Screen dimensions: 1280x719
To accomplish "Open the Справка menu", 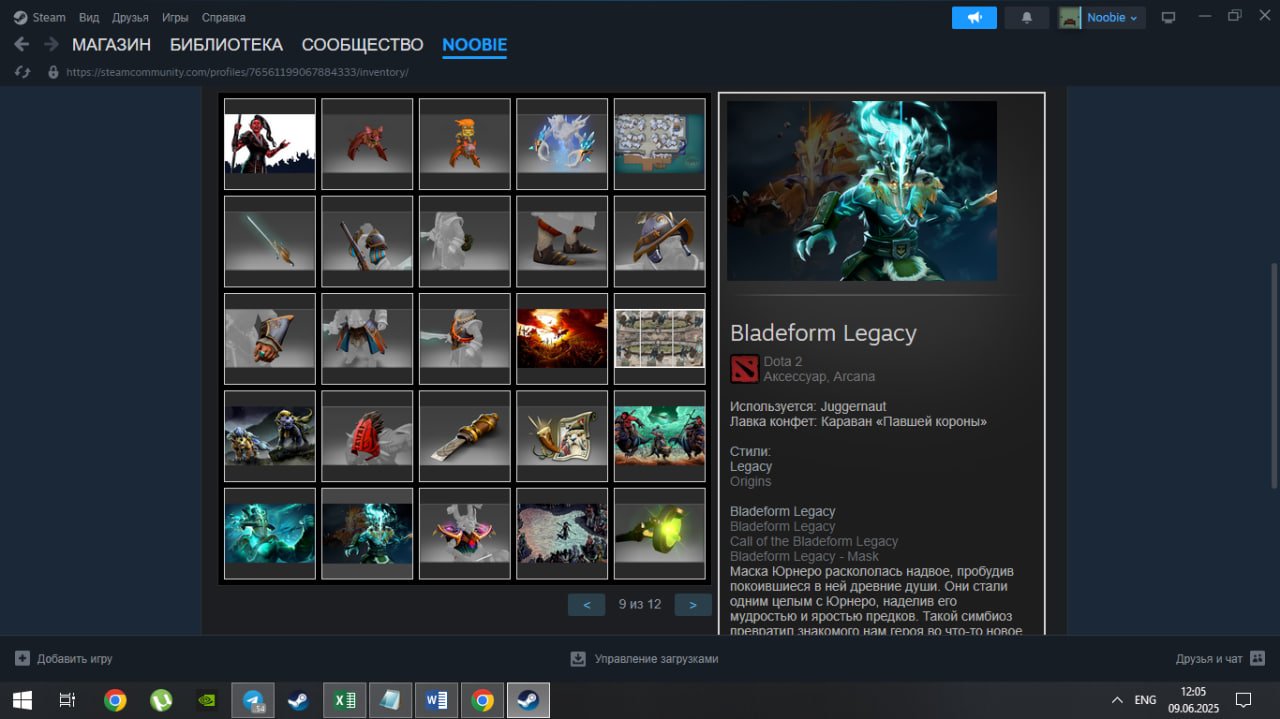I will click(x=223, y=18).
